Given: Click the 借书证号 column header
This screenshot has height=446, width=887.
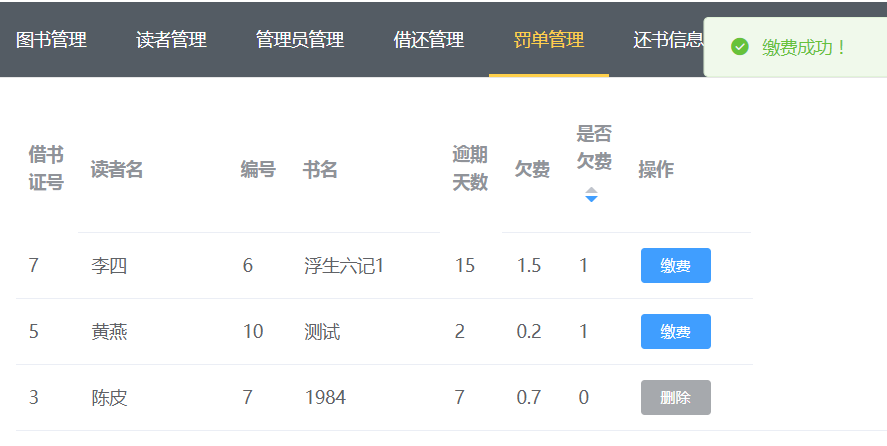Looking at the screenshot, I should pos(46,169).
